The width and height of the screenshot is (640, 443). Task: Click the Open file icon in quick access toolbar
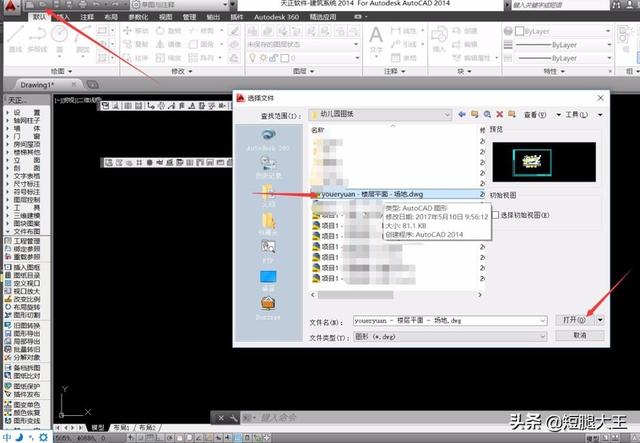(x=42, y=5)
